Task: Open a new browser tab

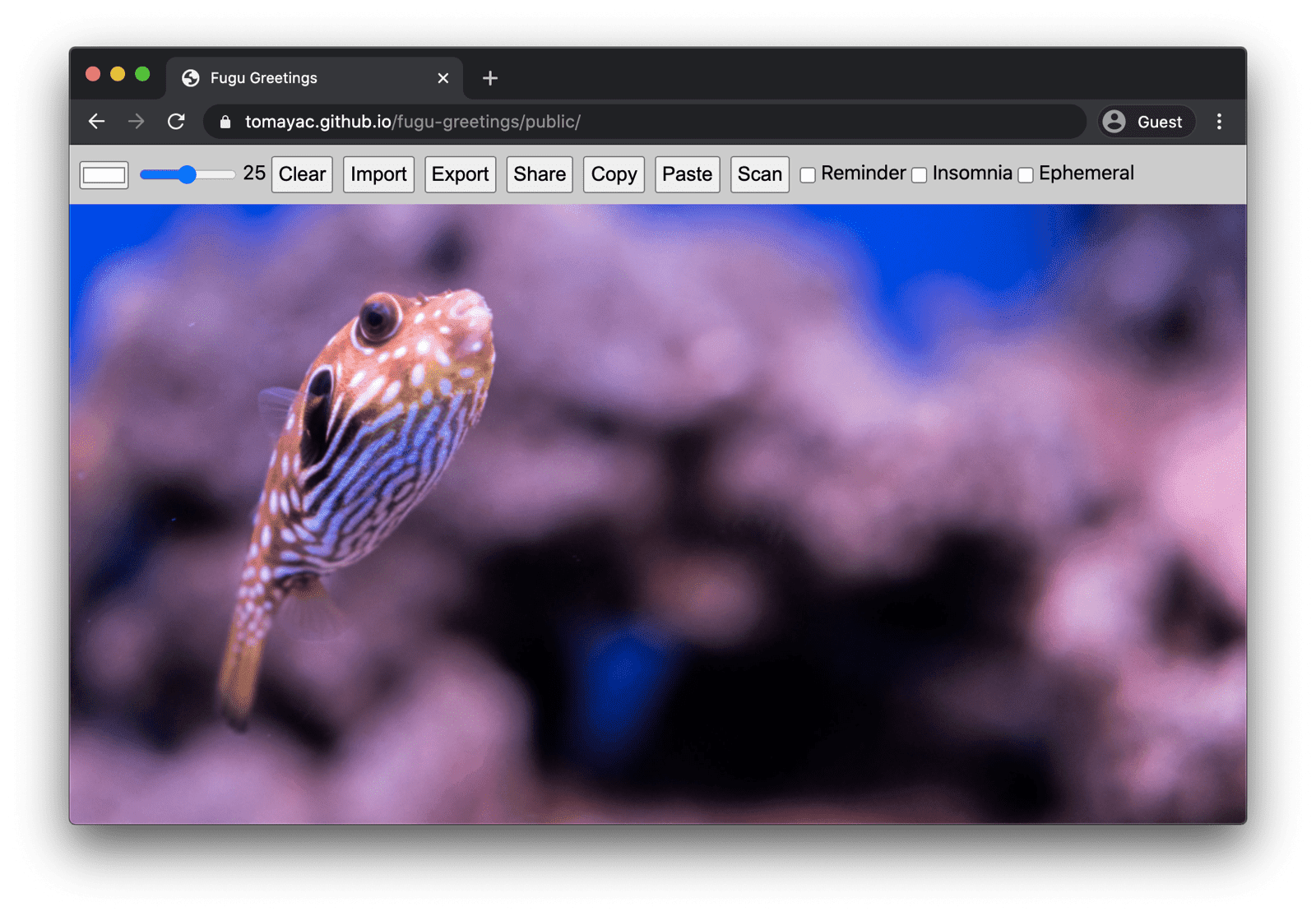Action: 489,77
